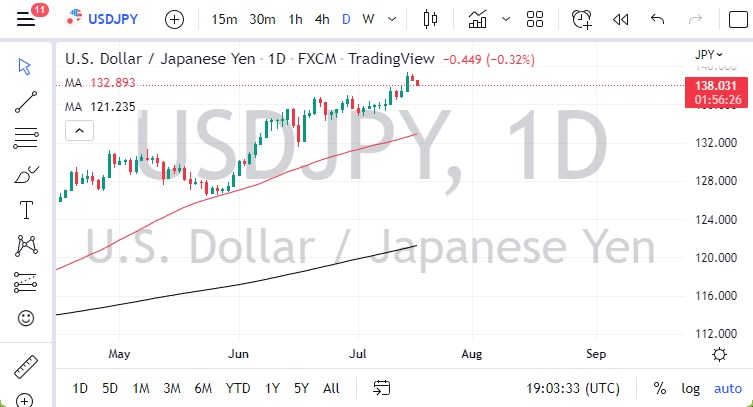This screenshot has height=407, width=753.
Task: Toggle percent scale mode
Action: 660,388
